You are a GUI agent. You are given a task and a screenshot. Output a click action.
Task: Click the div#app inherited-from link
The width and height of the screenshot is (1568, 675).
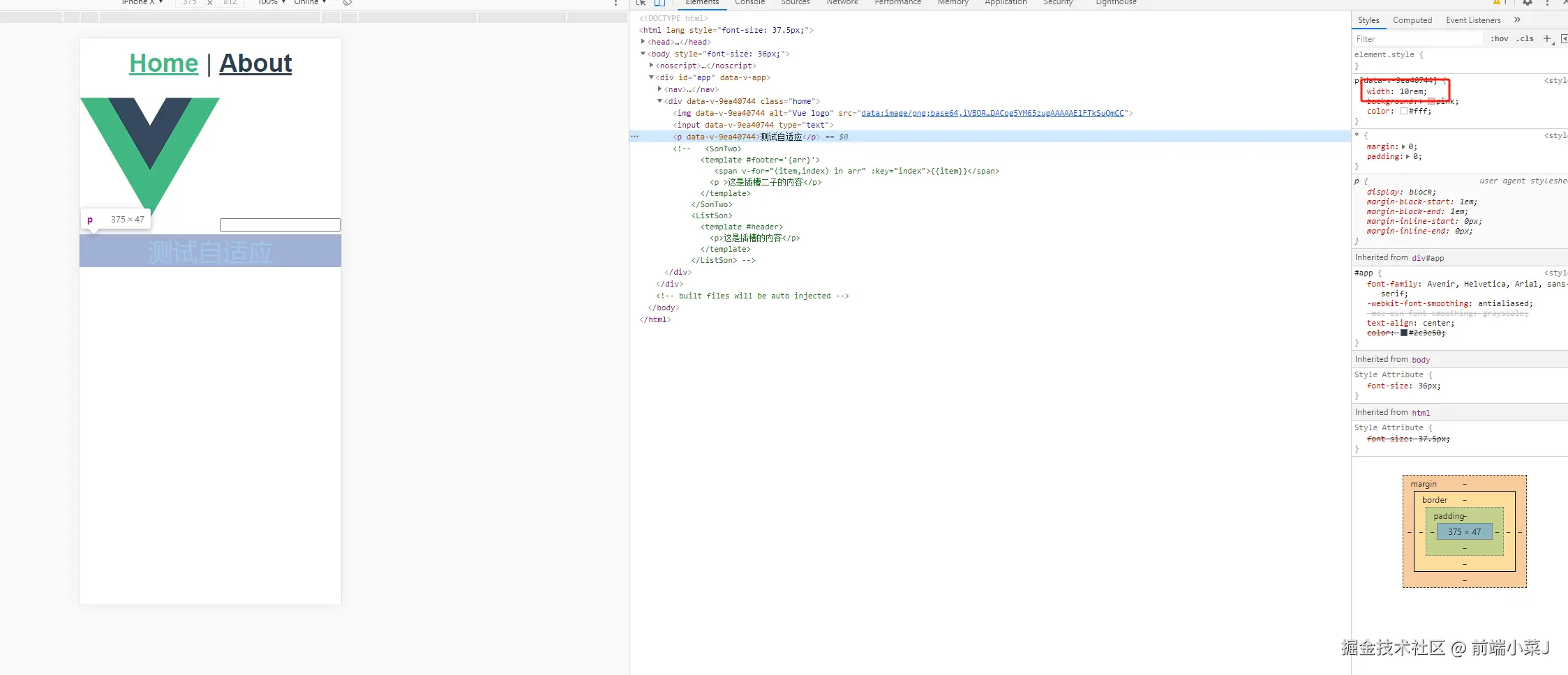(1428, 258)
